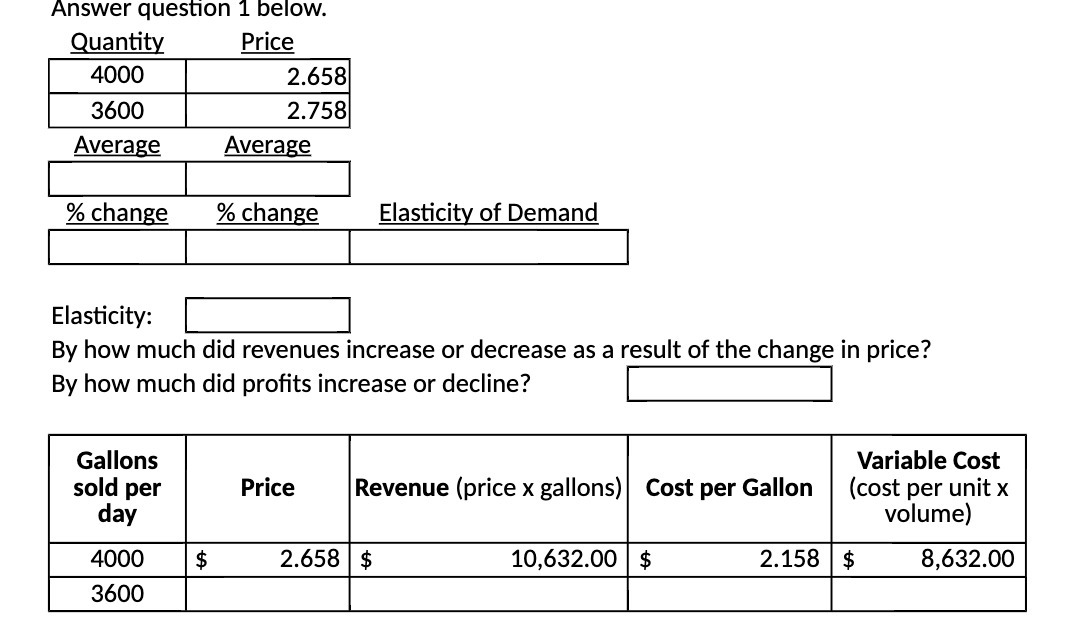Click the Elasticity answer field
Viewport: 1092px width, 621px height.
point(267,315)
